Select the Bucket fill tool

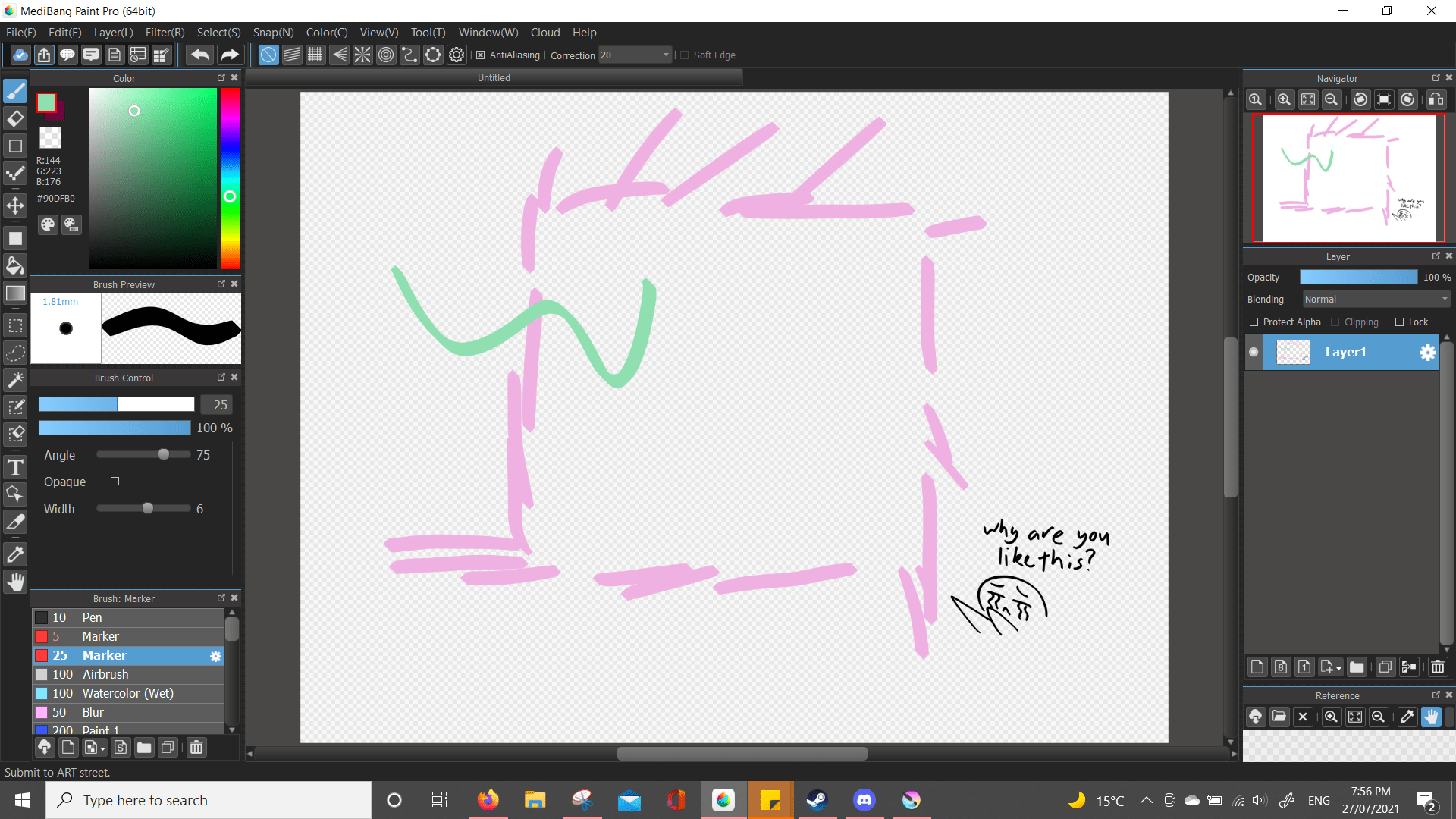coord(15,265)
